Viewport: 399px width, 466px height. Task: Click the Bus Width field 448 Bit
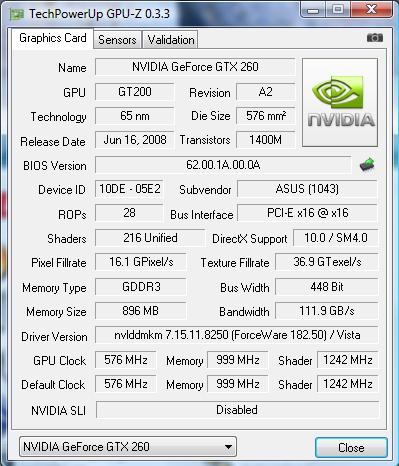[x=327, y=287]
